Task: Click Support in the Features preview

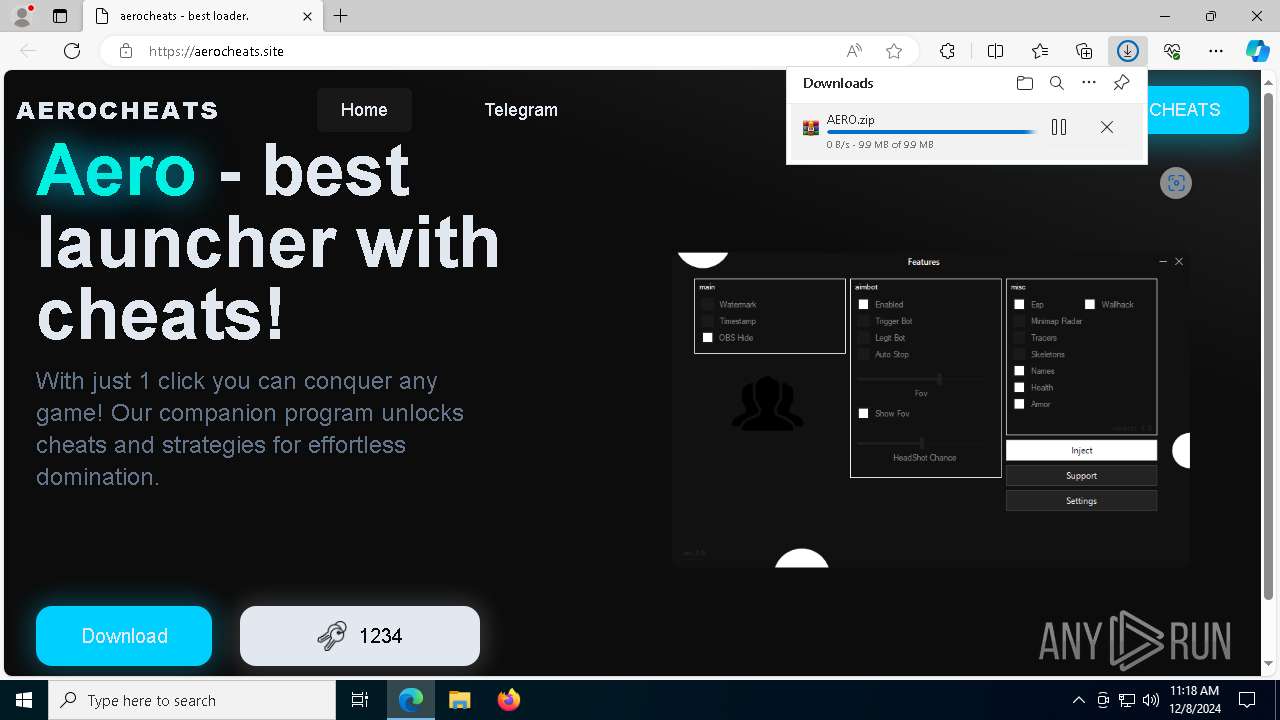Action: tap(1081, 476)
